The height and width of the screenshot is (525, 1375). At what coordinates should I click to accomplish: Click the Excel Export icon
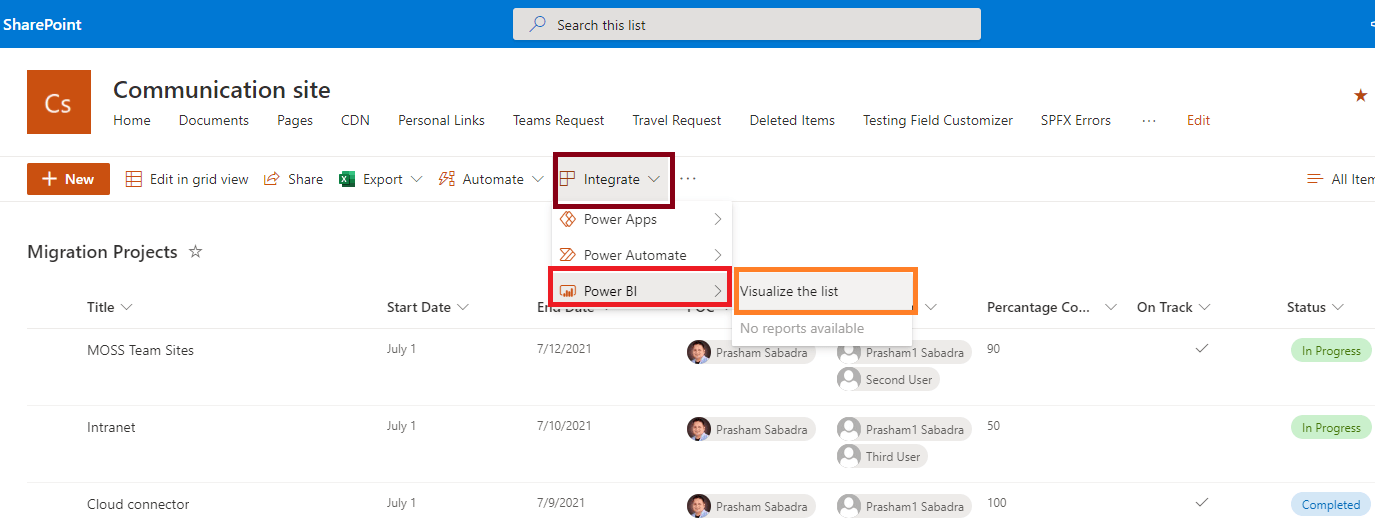347,179
